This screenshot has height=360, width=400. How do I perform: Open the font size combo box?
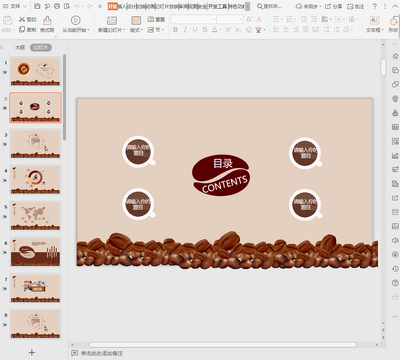pos(230,19)
